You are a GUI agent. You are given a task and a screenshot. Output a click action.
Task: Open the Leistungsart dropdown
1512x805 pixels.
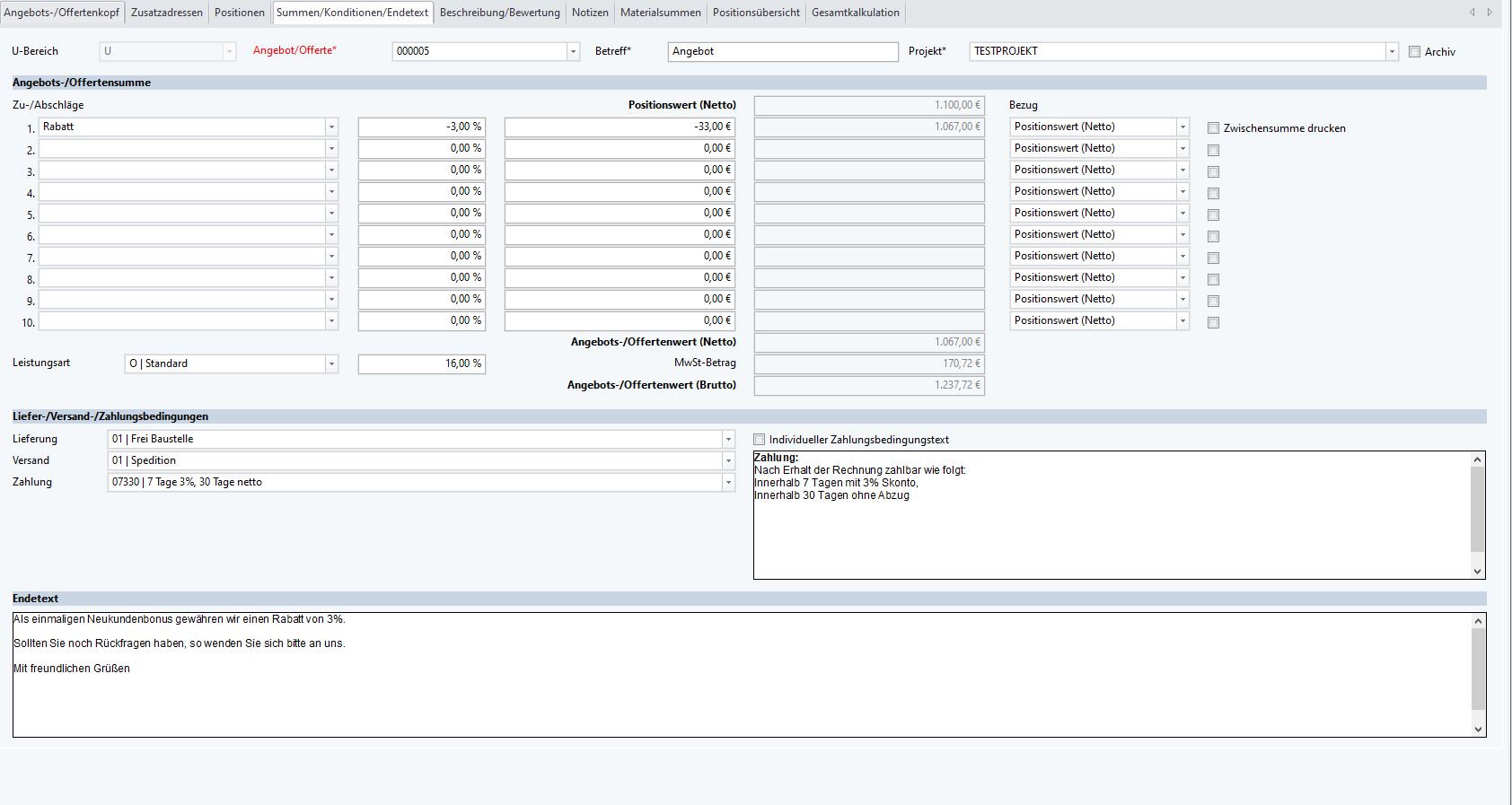pyautogui.click(x=331, y=364)
